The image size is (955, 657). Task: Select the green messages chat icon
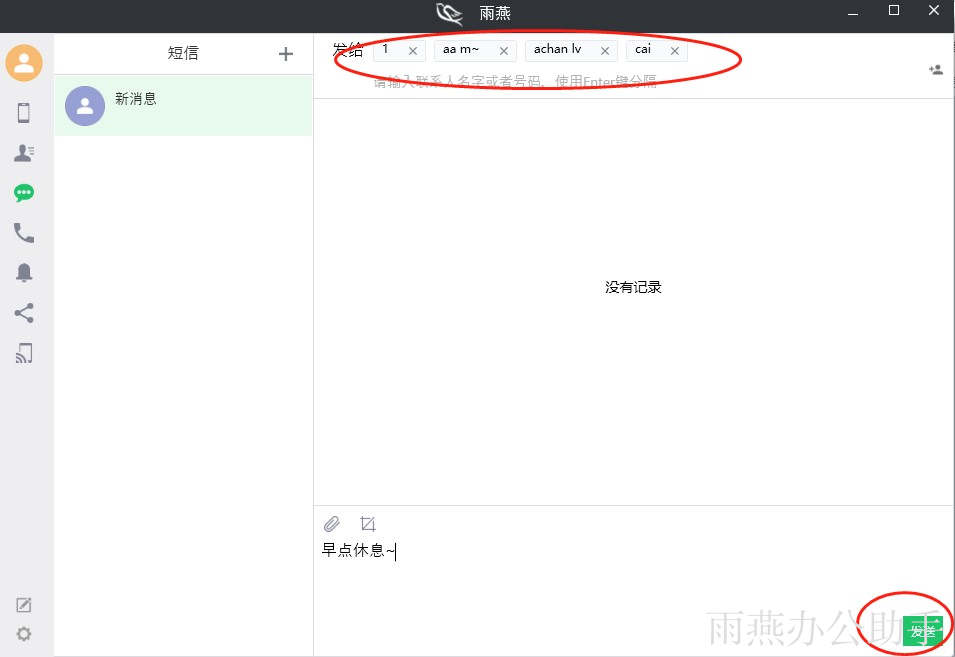pyautogui.click(x=24, y=193)
